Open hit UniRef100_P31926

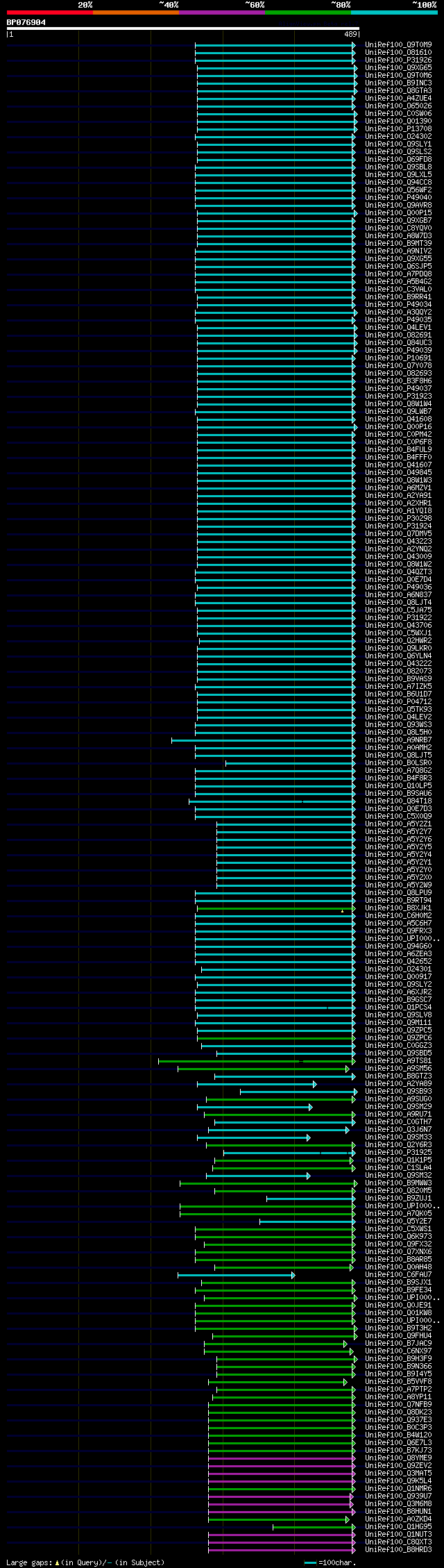coord(398,60)
